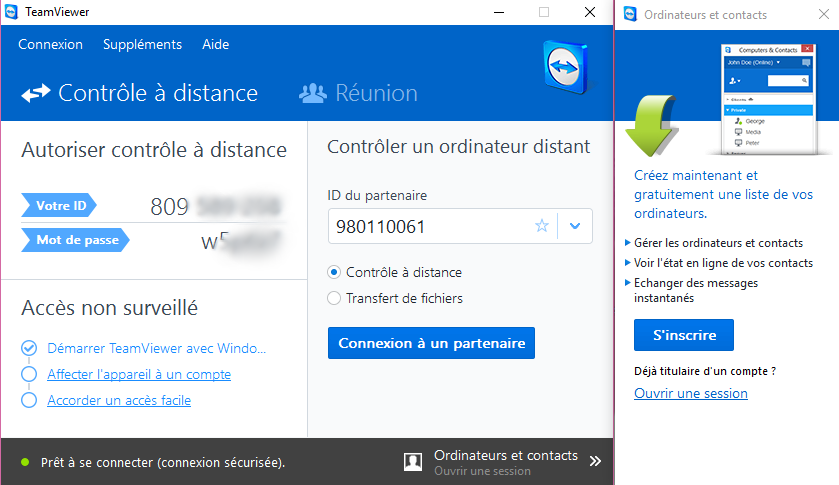Click the green connection status dot
Viewport: 839px width, 485px height.
[25, 462]
